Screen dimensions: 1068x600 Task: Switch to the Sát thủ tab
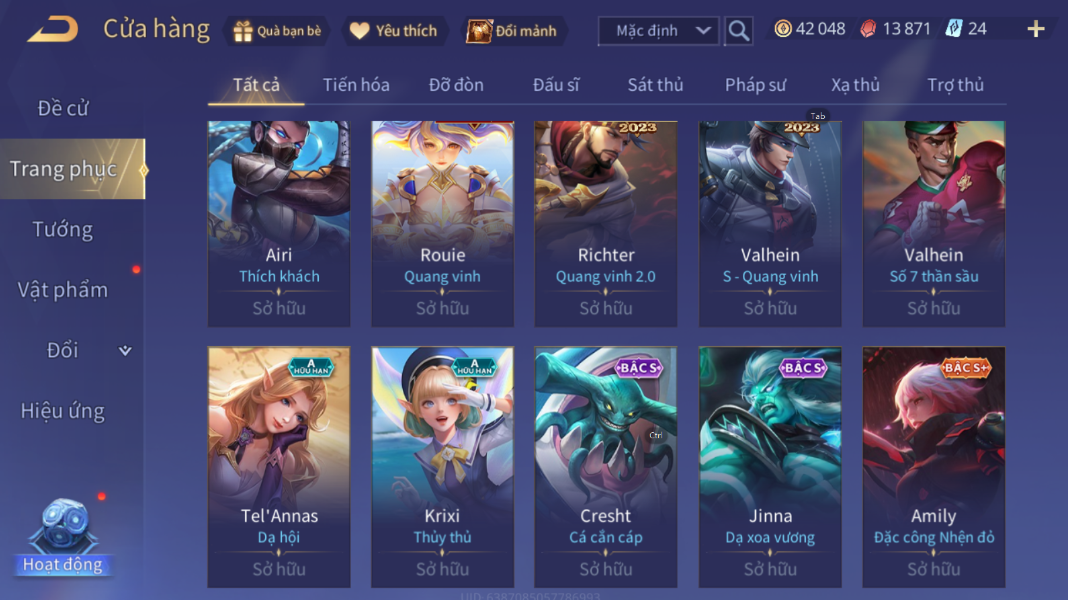tap(655, 84)
